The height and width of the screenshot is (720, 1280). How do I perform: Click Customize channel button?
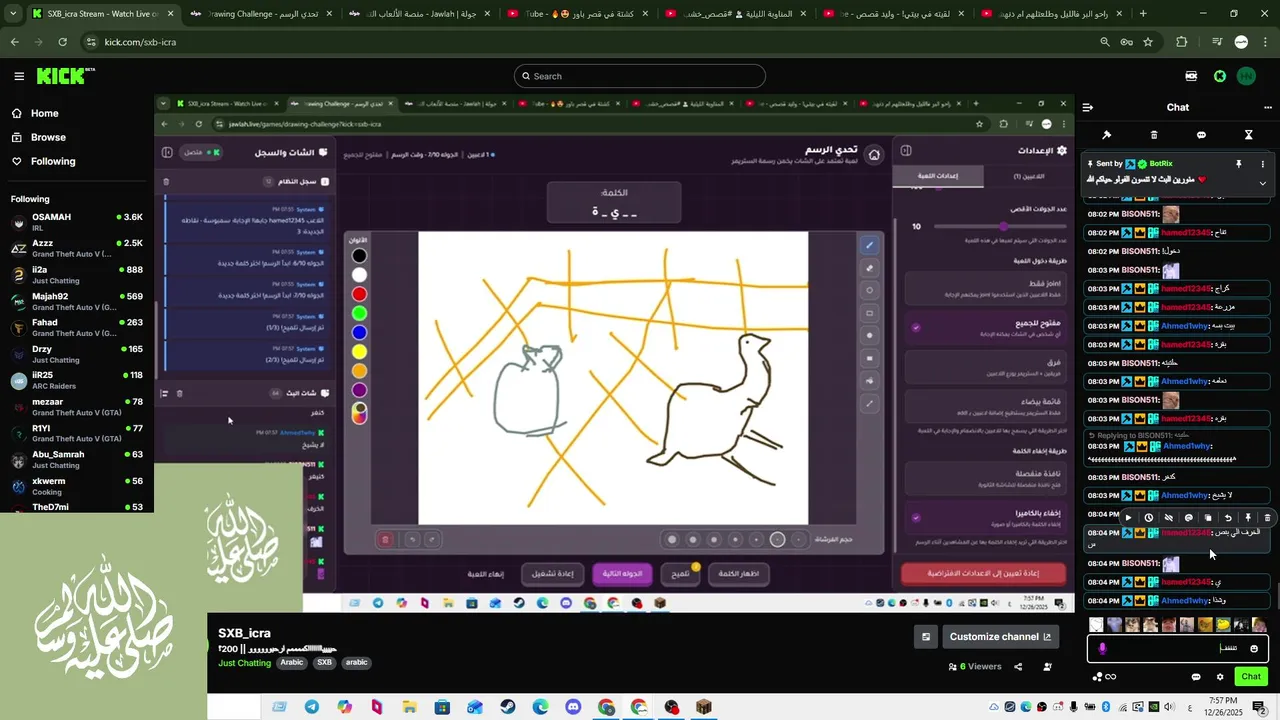click(1000, 637)
